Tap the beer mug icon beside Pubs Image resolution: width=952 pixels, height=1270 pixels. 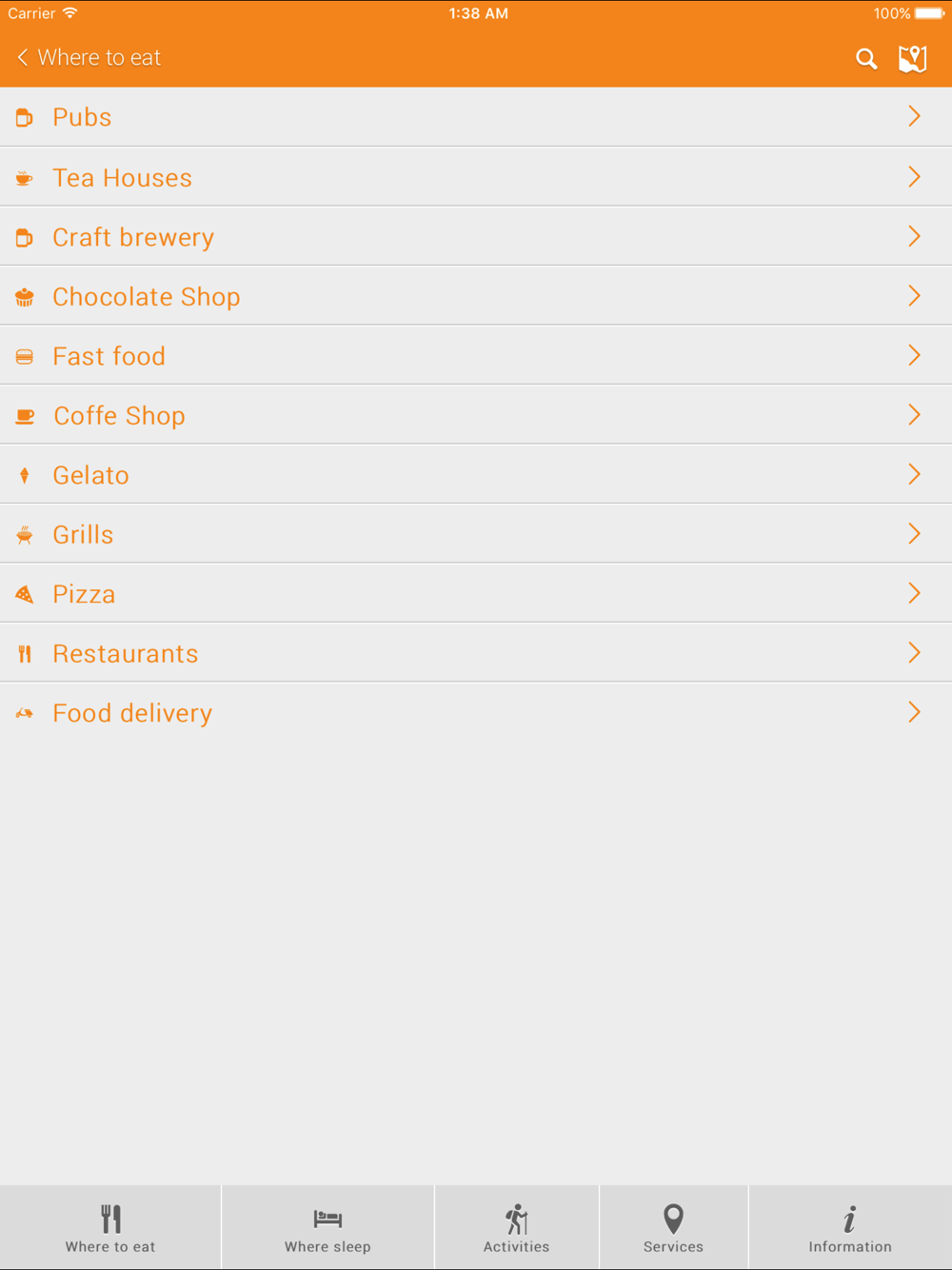point(25,117)
